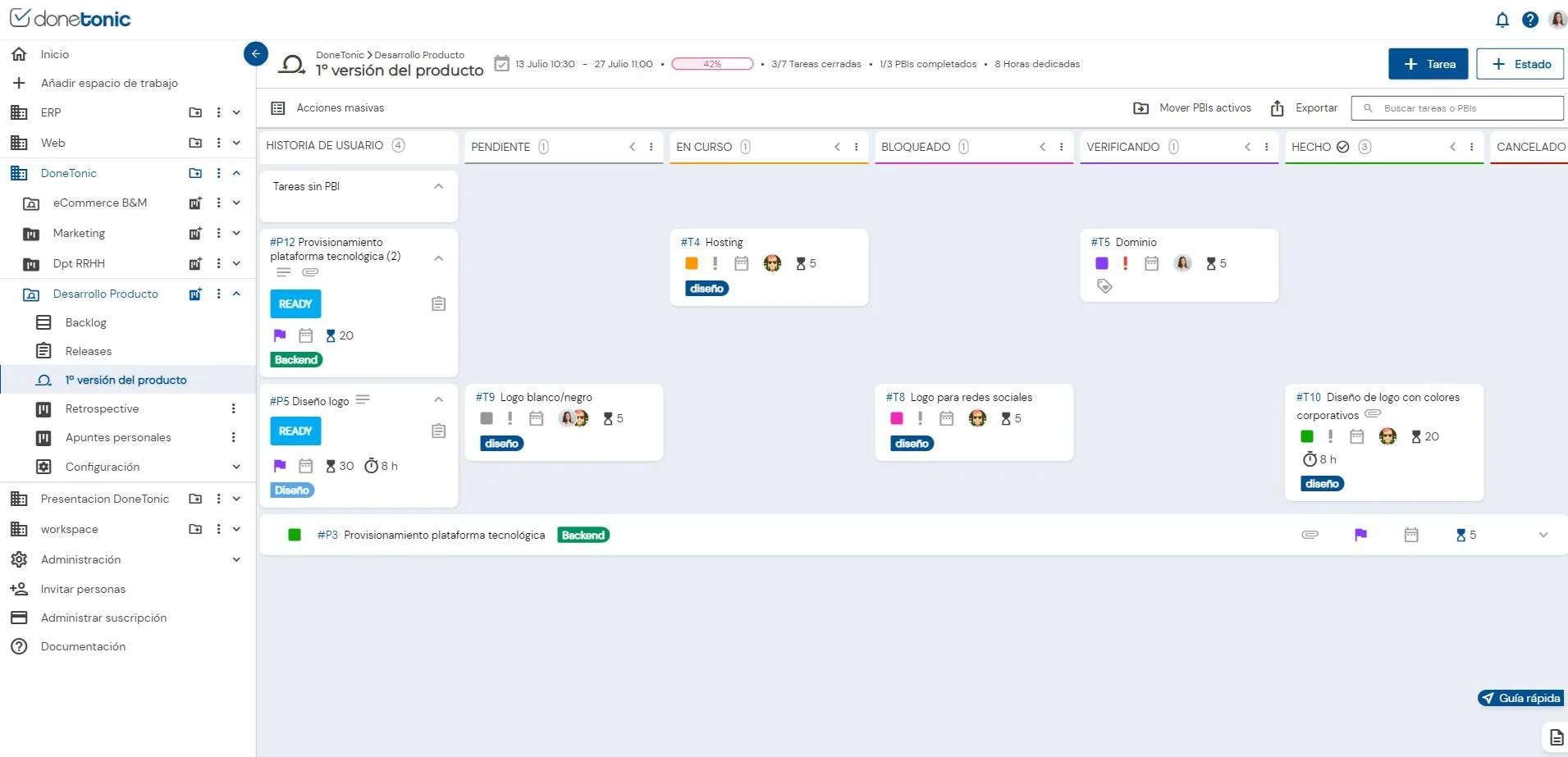Open PENDIENTE column three-dot menu

[651, 147]
